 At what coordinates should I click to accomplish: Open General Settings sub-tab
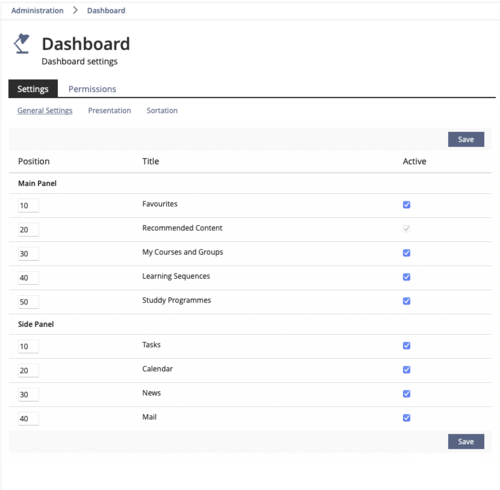click(x=45, y=110)
